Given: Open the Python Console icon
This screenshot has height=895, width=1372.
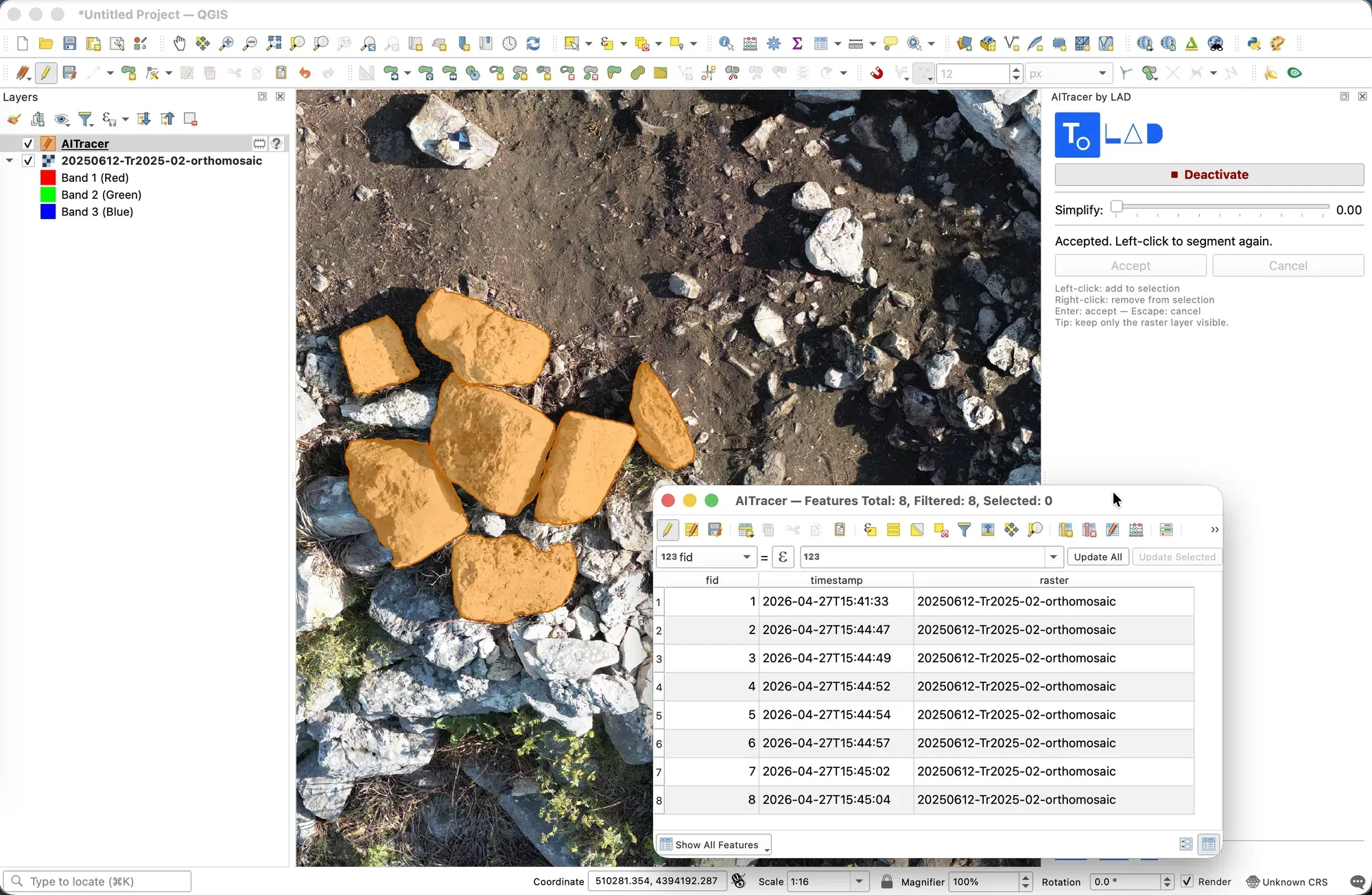Looking at the screenshot, I should [x=1254, y=44].
